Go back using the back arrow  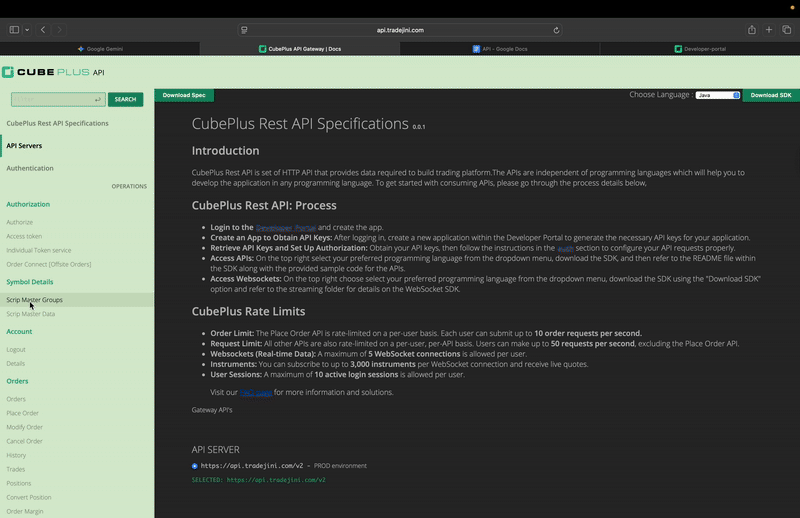pos(43,30)
